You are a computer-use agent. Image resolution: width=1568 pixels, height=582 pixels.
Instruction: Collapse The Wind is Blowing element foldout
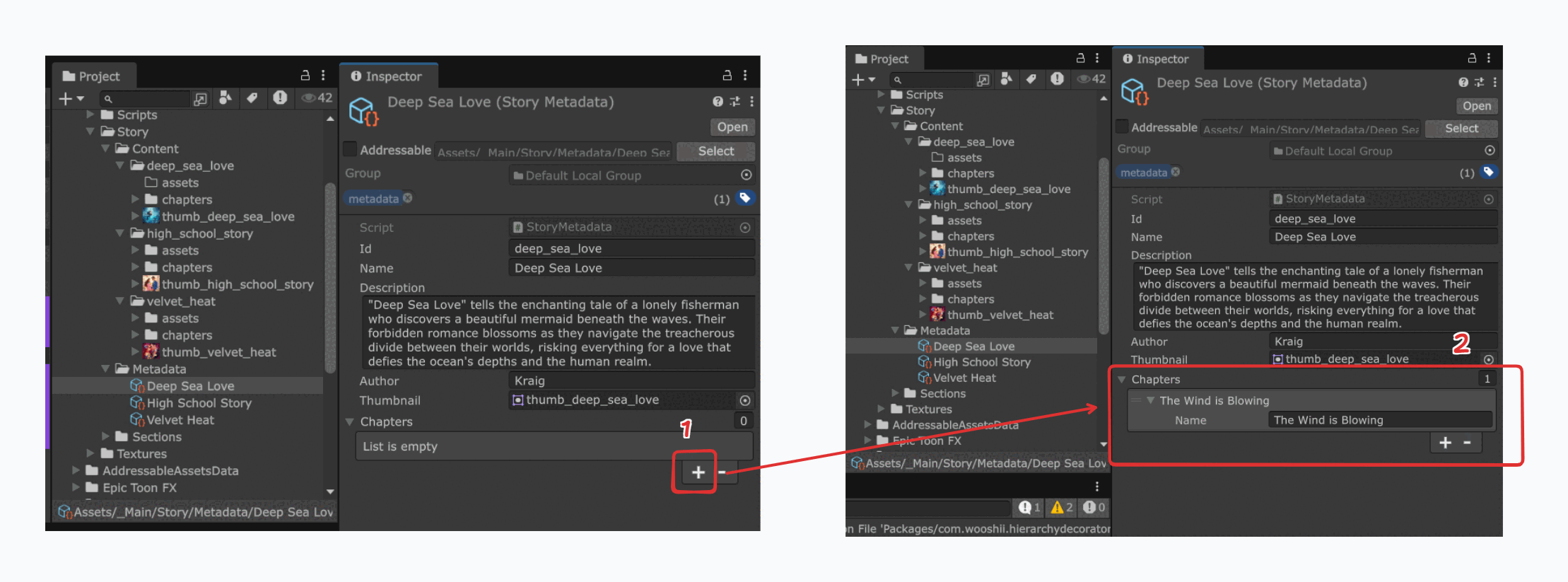(1151, 400)
